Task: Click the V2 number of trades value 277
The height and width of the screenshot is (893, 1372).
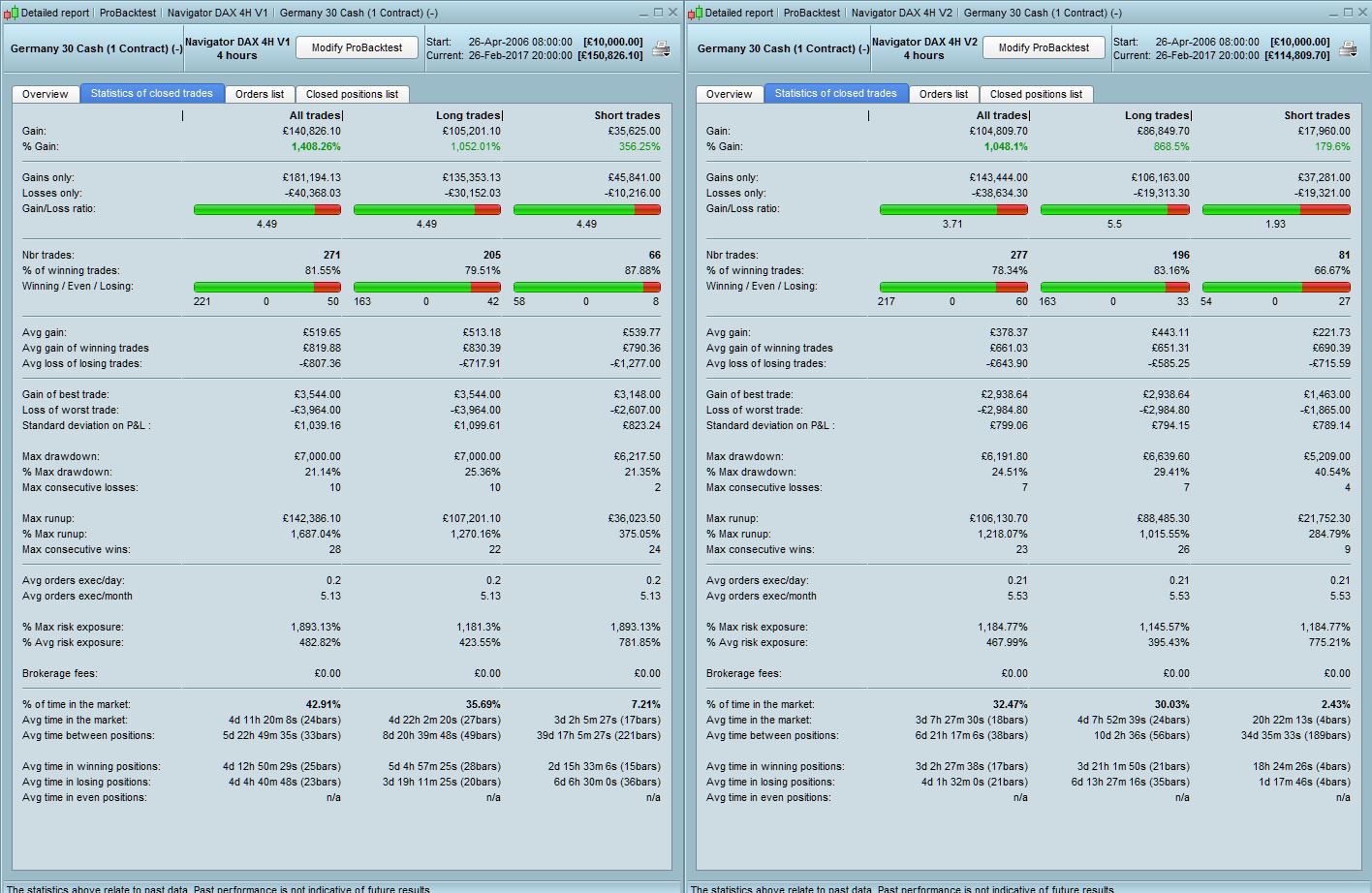Action: click(1019, 255)
